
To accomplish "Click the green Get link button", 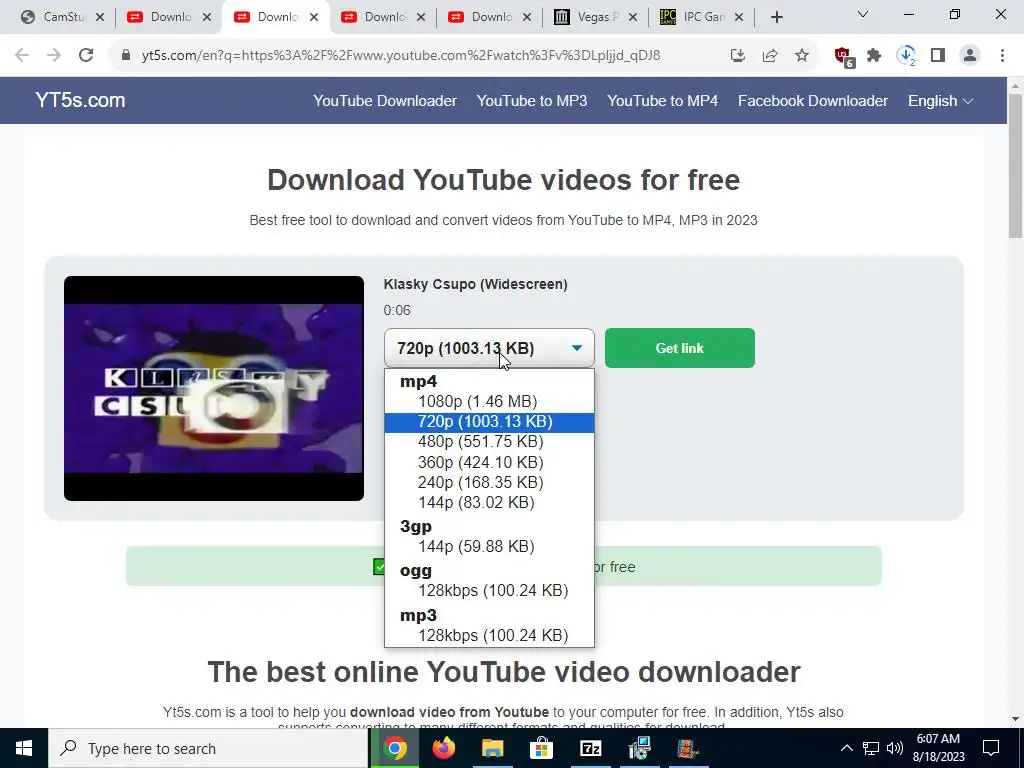I will click(x=680, y=348).
